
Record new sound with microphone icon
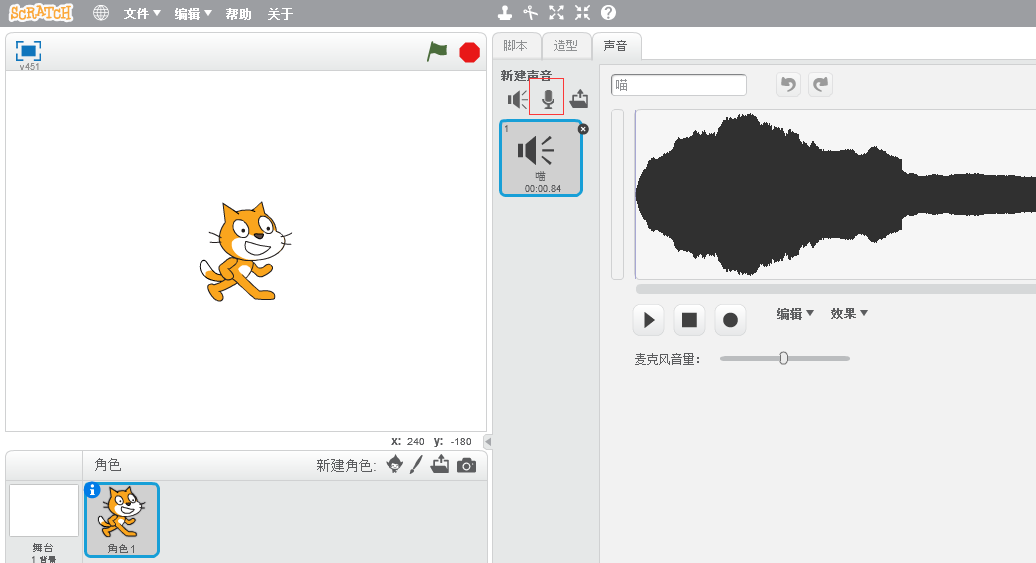548,99
